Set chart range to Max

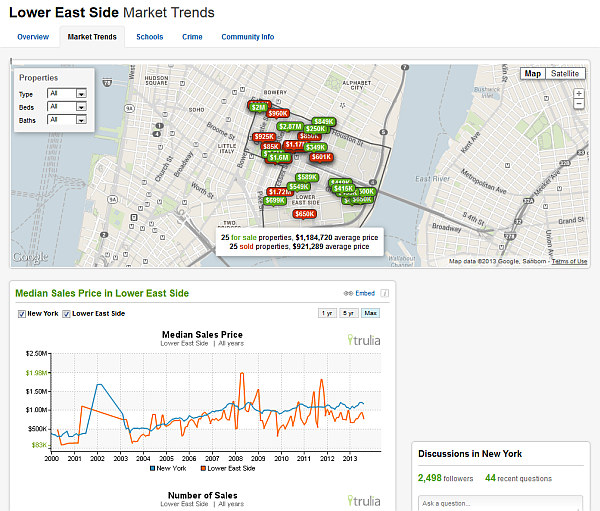pyautogui.click(x=370, y=313)
